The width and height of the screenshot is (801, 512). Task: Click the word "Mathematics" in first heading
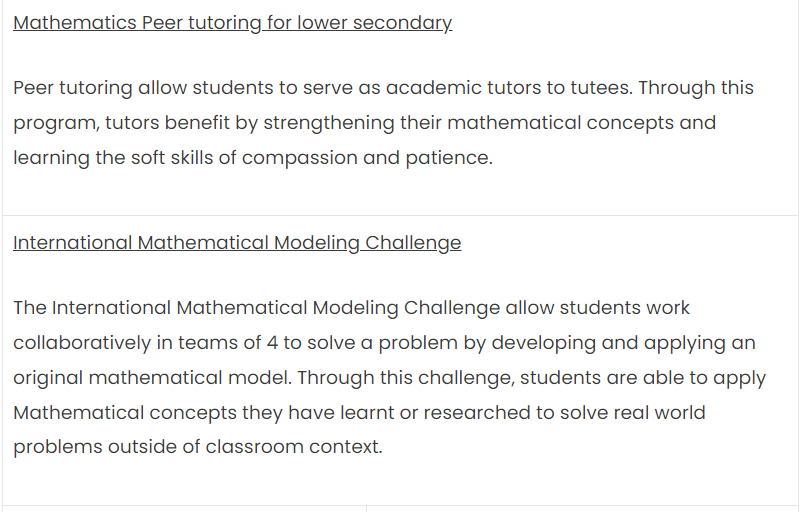(x=75, y=23)
